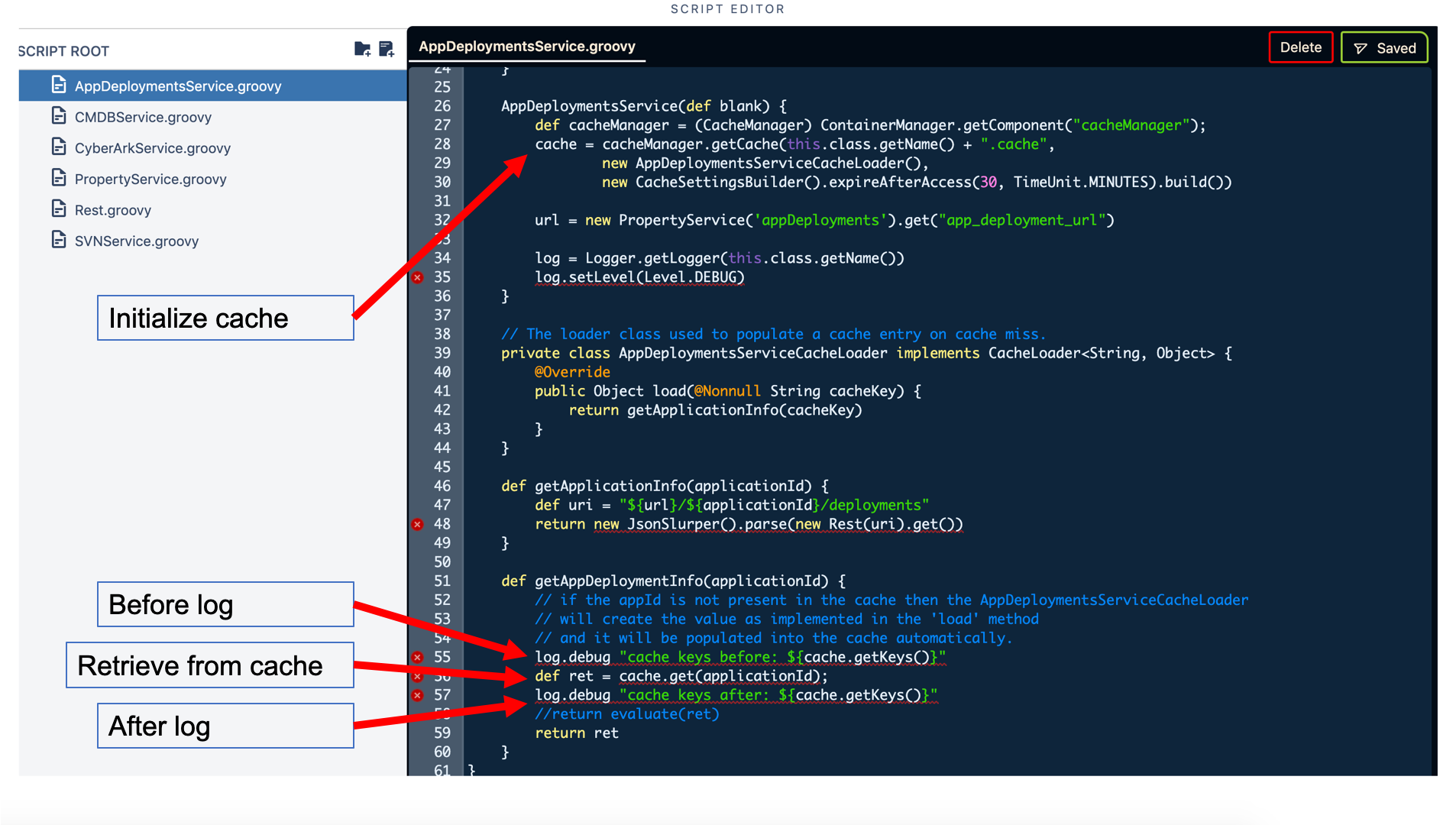Click line number 26 in gutter

442,106
